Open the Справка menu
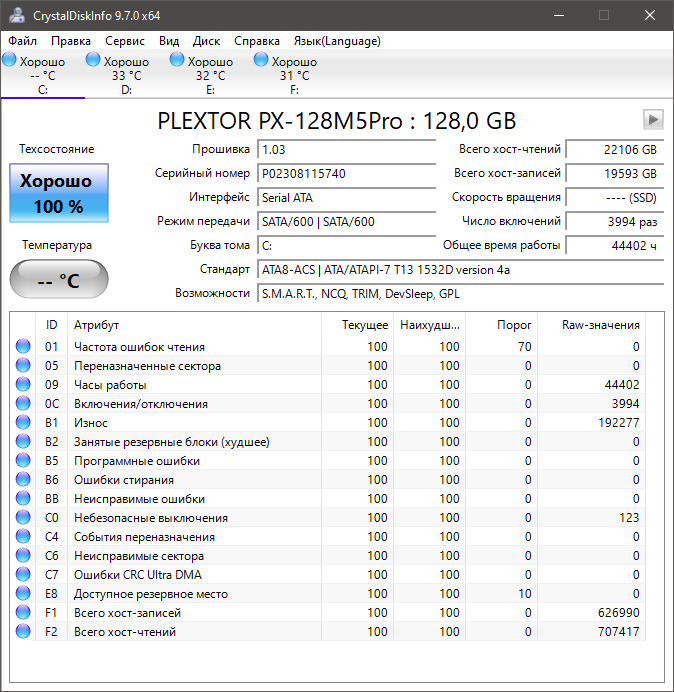The width and height of the screenshot is (674, 692). tap(256, 41)
